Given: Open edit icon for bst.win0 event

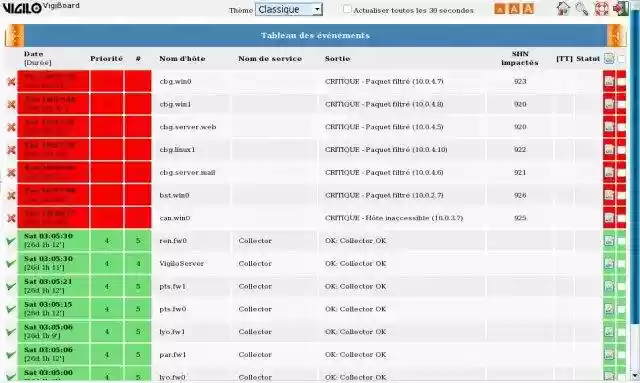Looking at the screenshot, I should [609, 195].
